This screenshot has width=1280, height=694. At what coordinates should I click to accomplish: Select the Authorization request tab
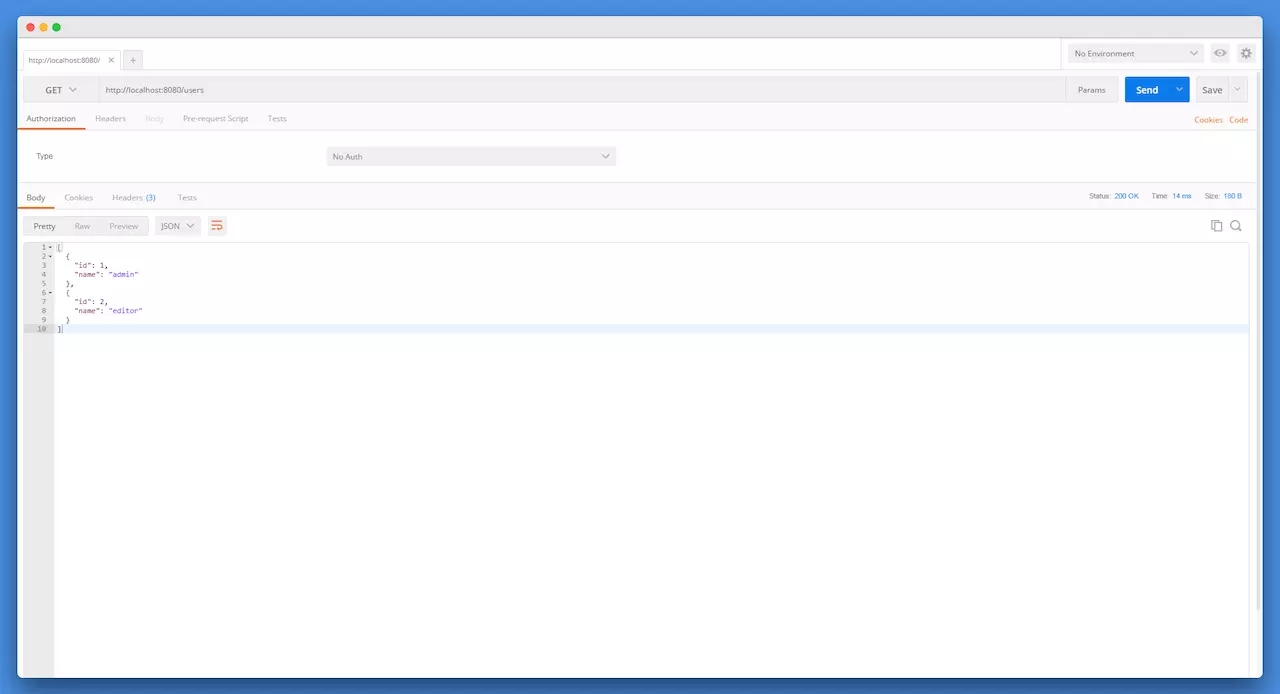(x=51, y=118)
